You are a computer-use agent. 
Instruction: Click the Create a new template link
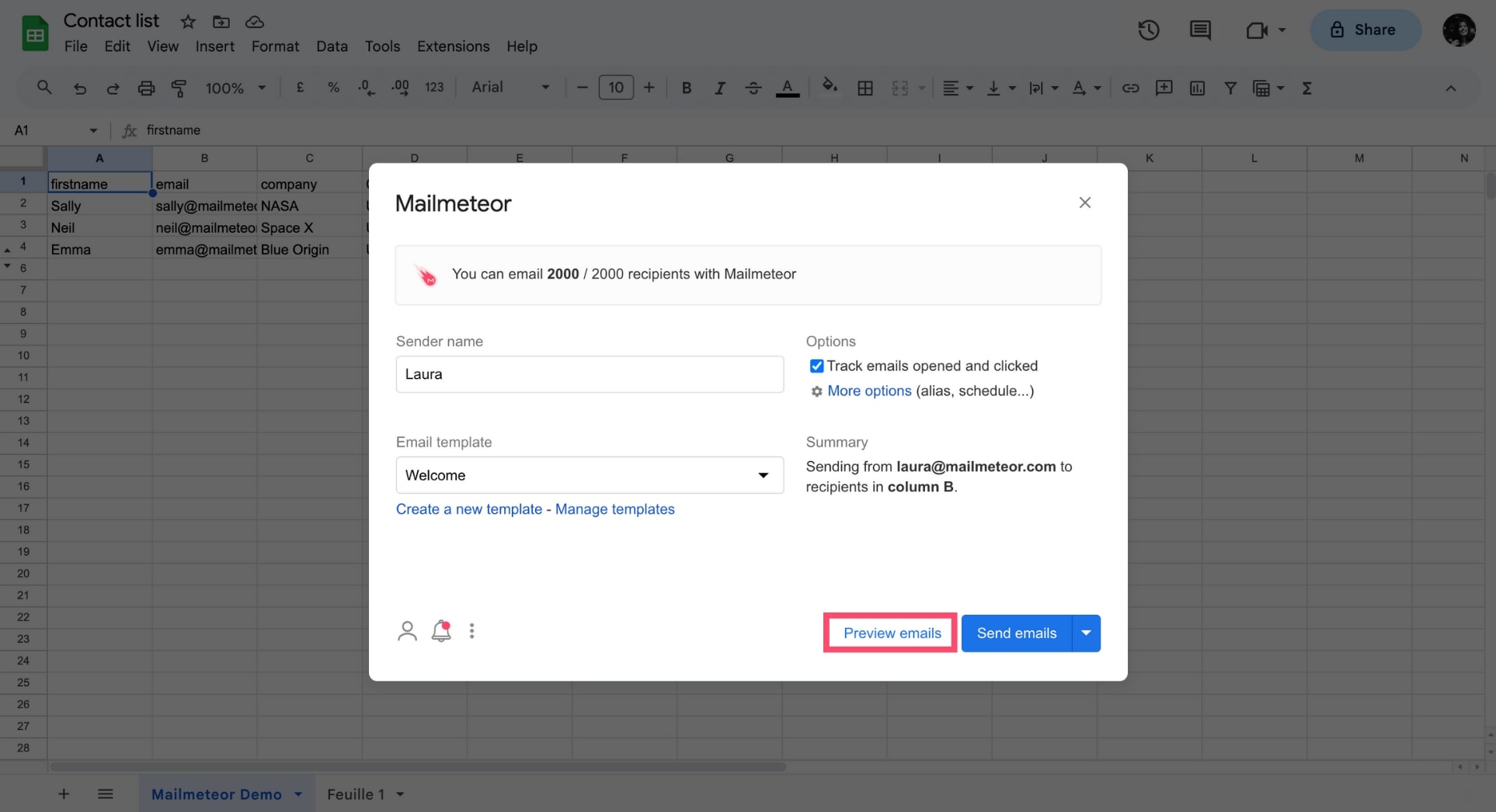pyautogui.click(x=469, y=509)
